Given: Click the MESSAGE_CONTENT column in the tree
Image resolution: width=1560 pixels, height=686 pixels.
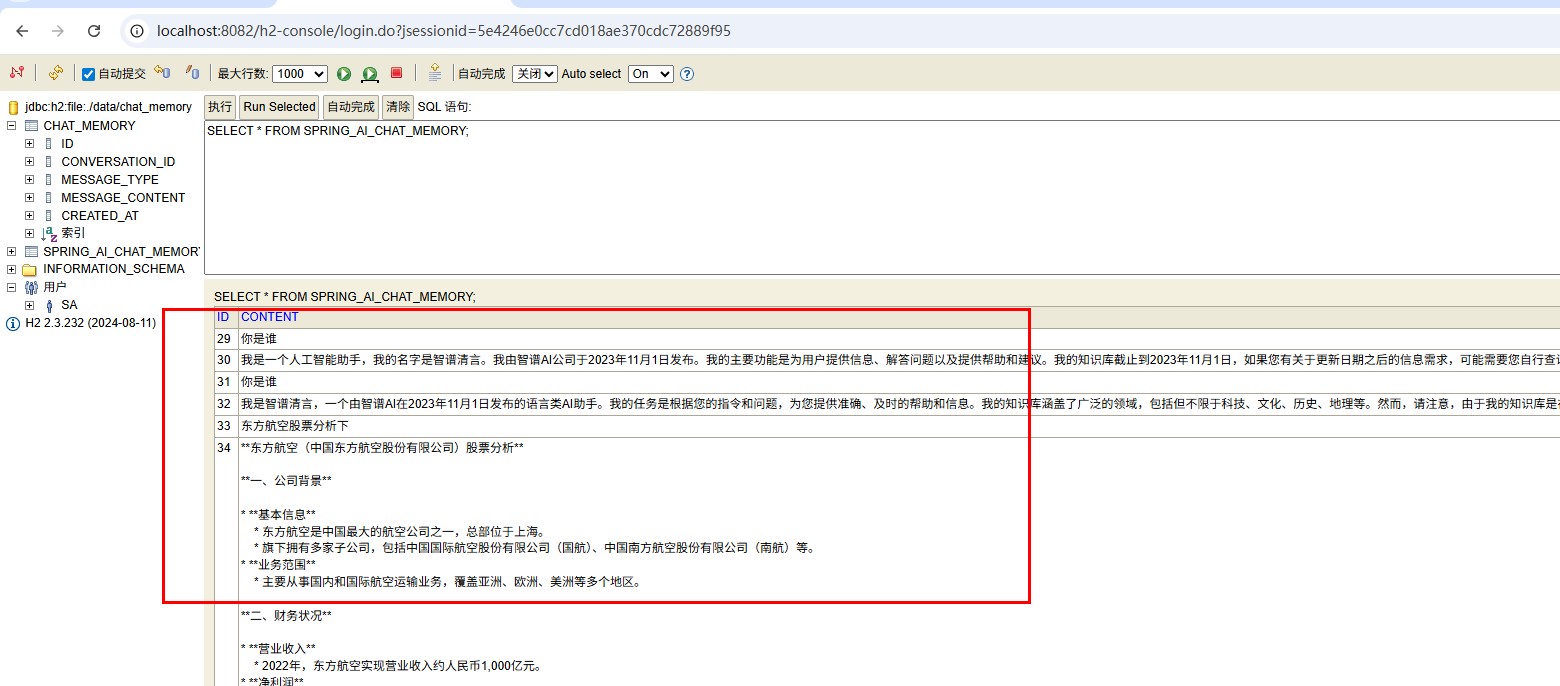Looking at the screenshot, I should [x=123, y=198].
